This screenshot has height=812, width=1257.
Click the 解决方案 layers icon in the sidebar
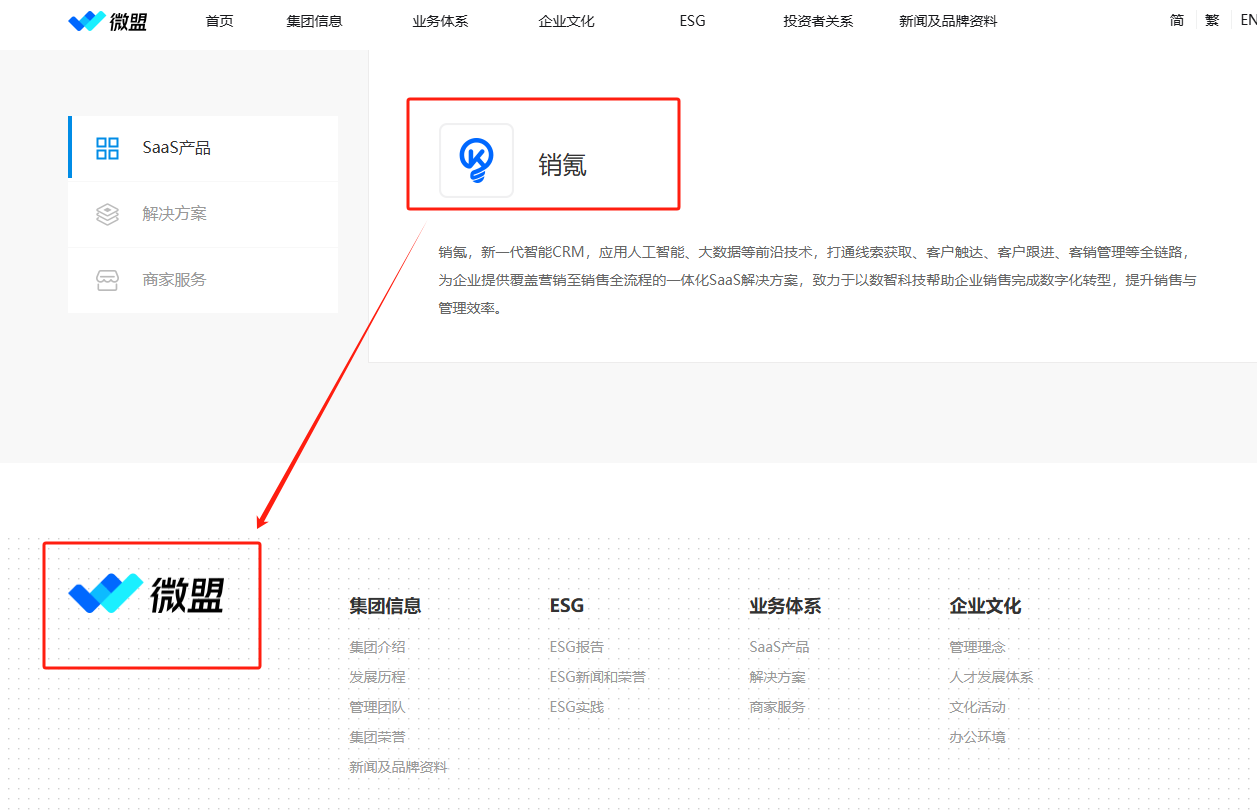(x=107, y=214)
